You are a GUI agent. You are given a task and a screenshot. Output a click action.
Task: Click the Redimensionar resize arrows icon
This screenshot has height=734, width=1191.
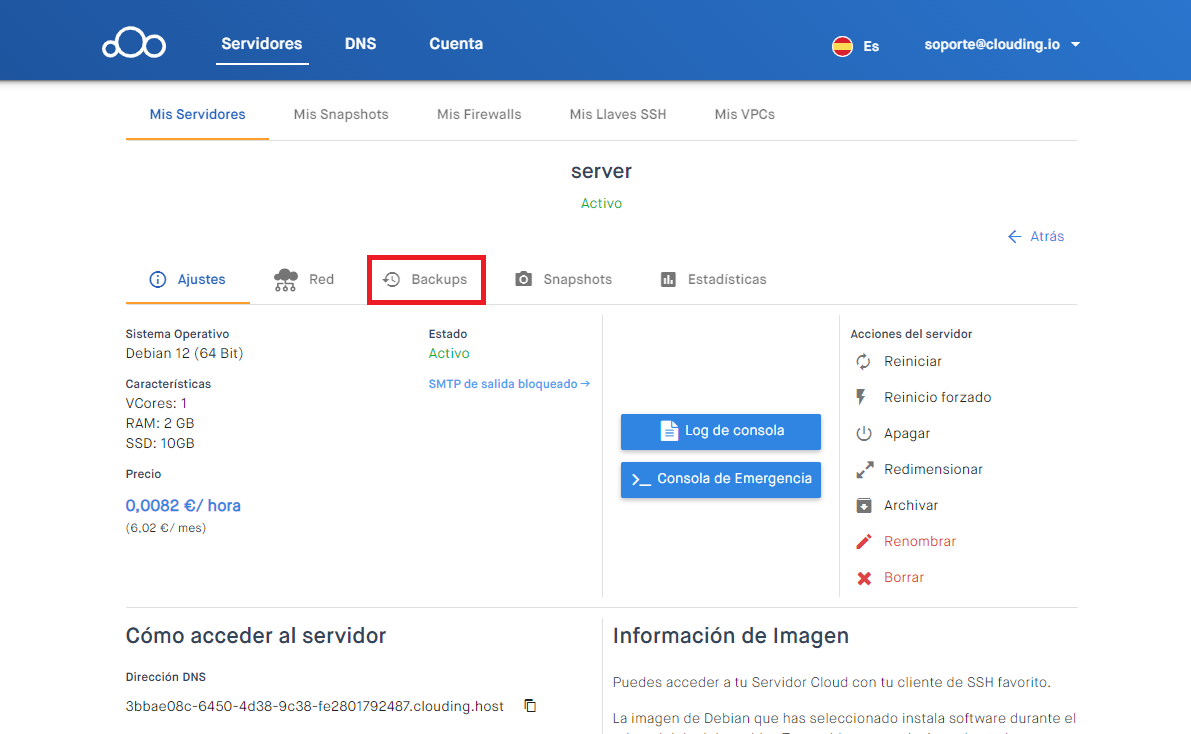point(864,470)
